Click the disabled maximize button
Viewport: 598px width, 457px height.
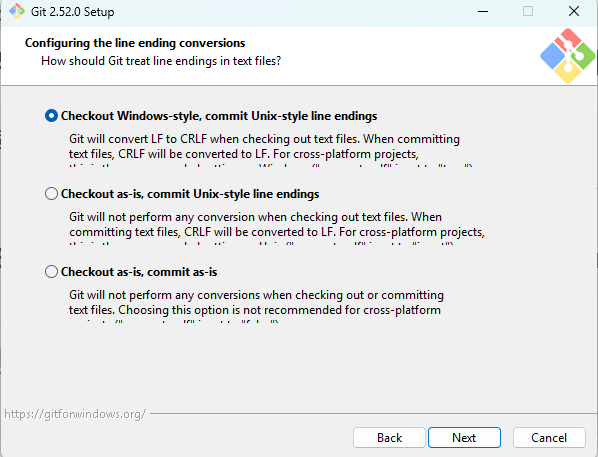[528, 11]
